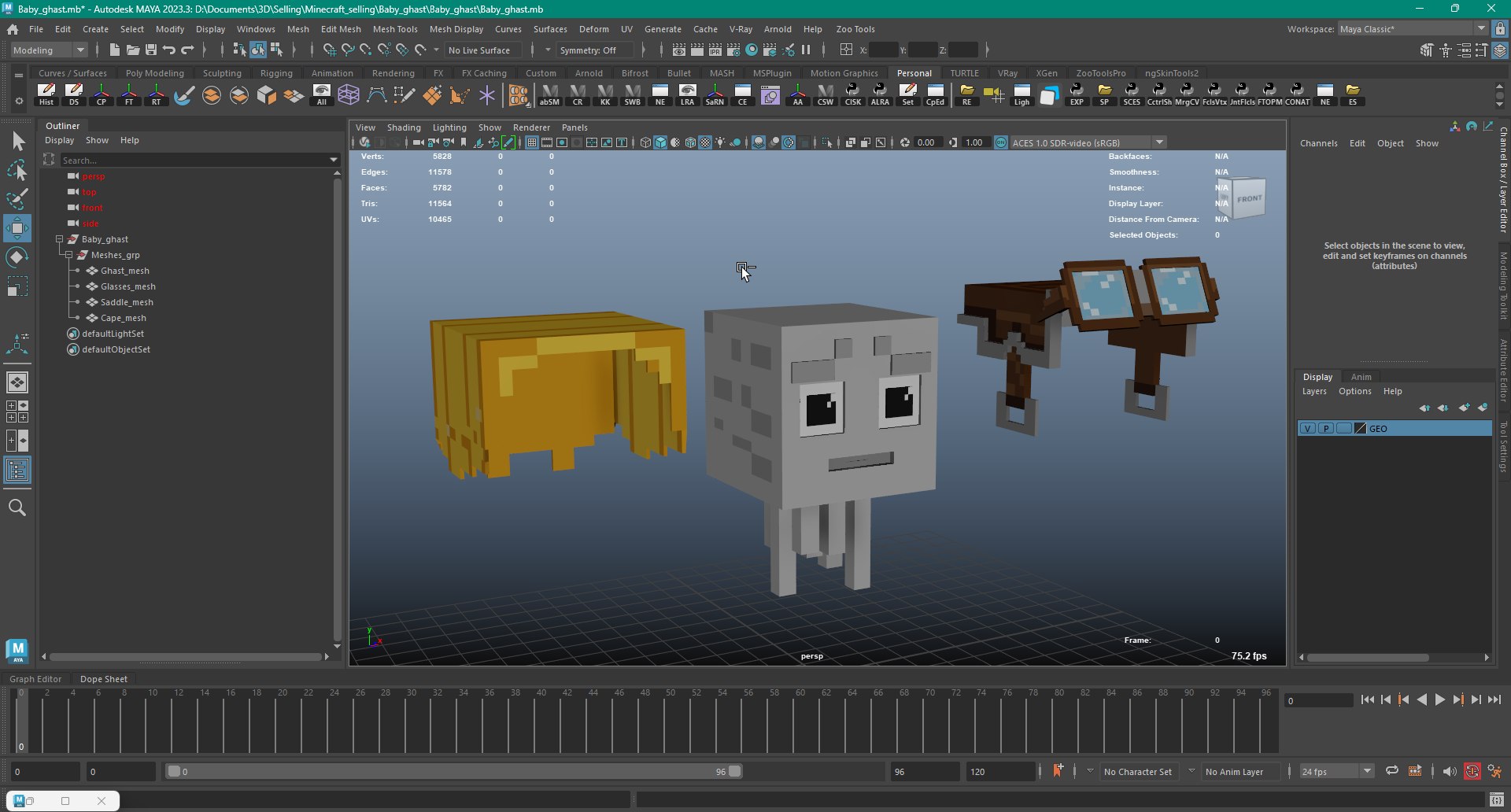Click the abSM shelf script icon

[549, 94]
